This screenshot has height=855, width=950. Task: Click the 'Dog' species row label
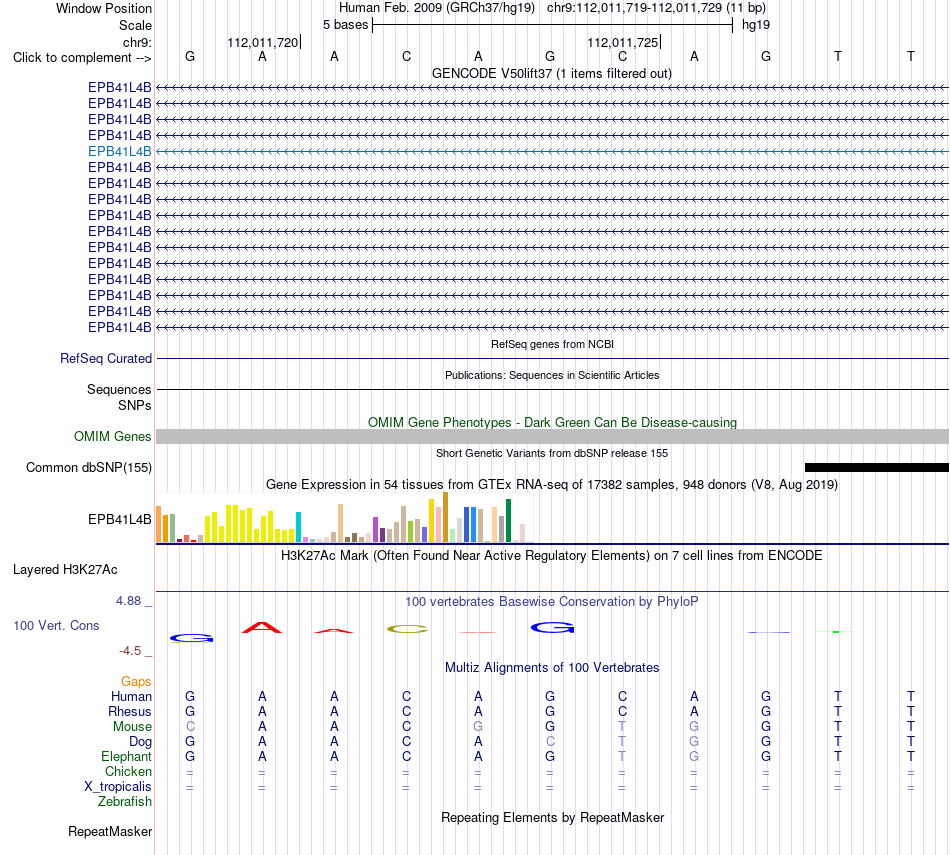click(141, 742)
